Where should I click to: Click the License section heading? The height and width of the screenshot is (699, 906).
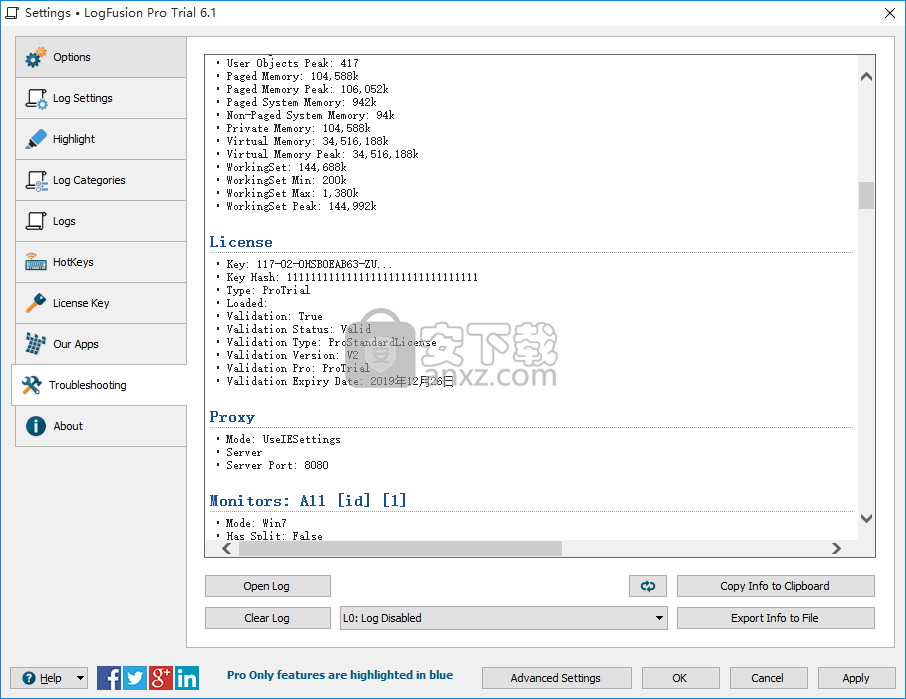point(241,242)
